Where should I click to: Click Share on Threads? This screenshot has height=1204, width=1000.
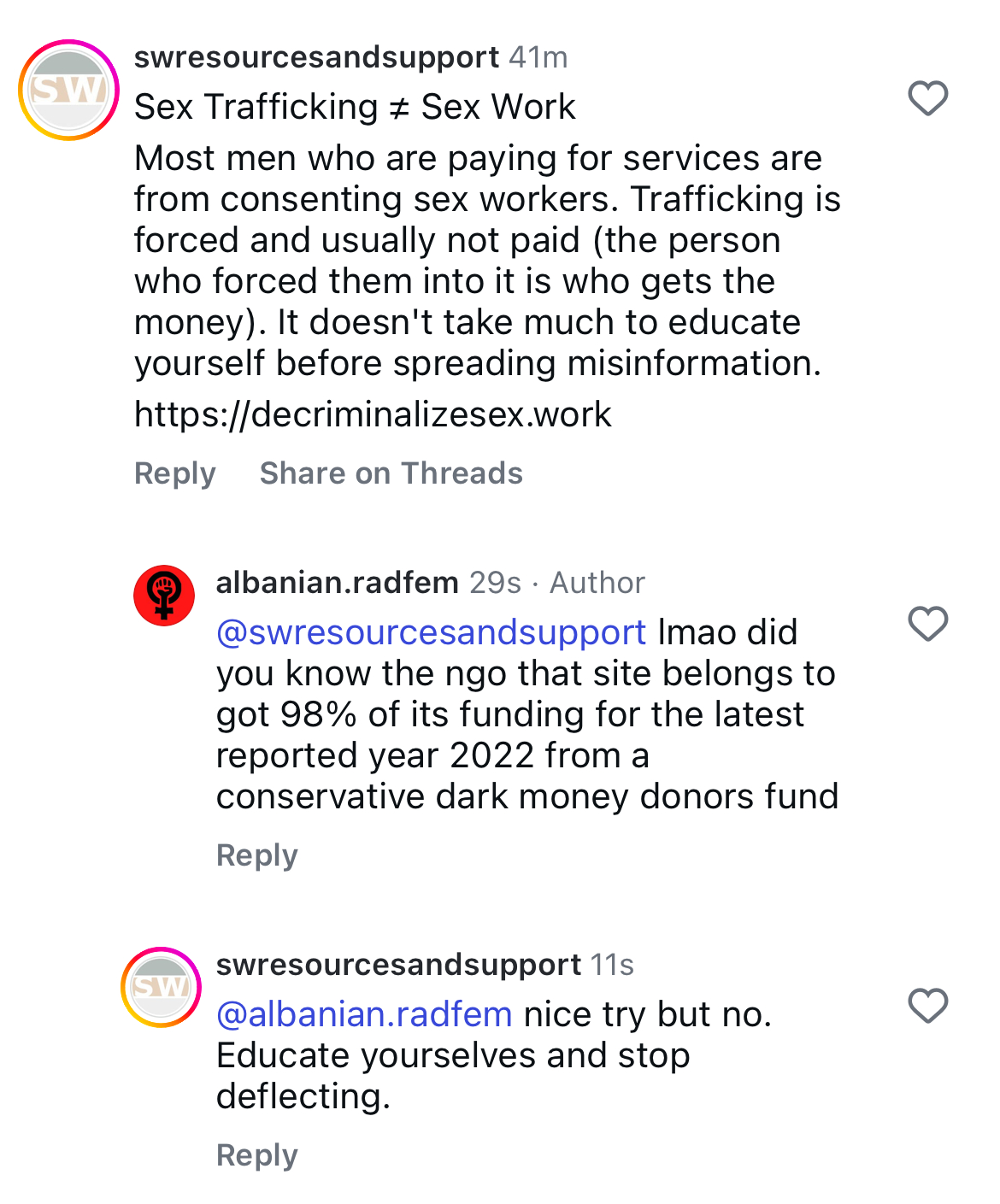391,473
